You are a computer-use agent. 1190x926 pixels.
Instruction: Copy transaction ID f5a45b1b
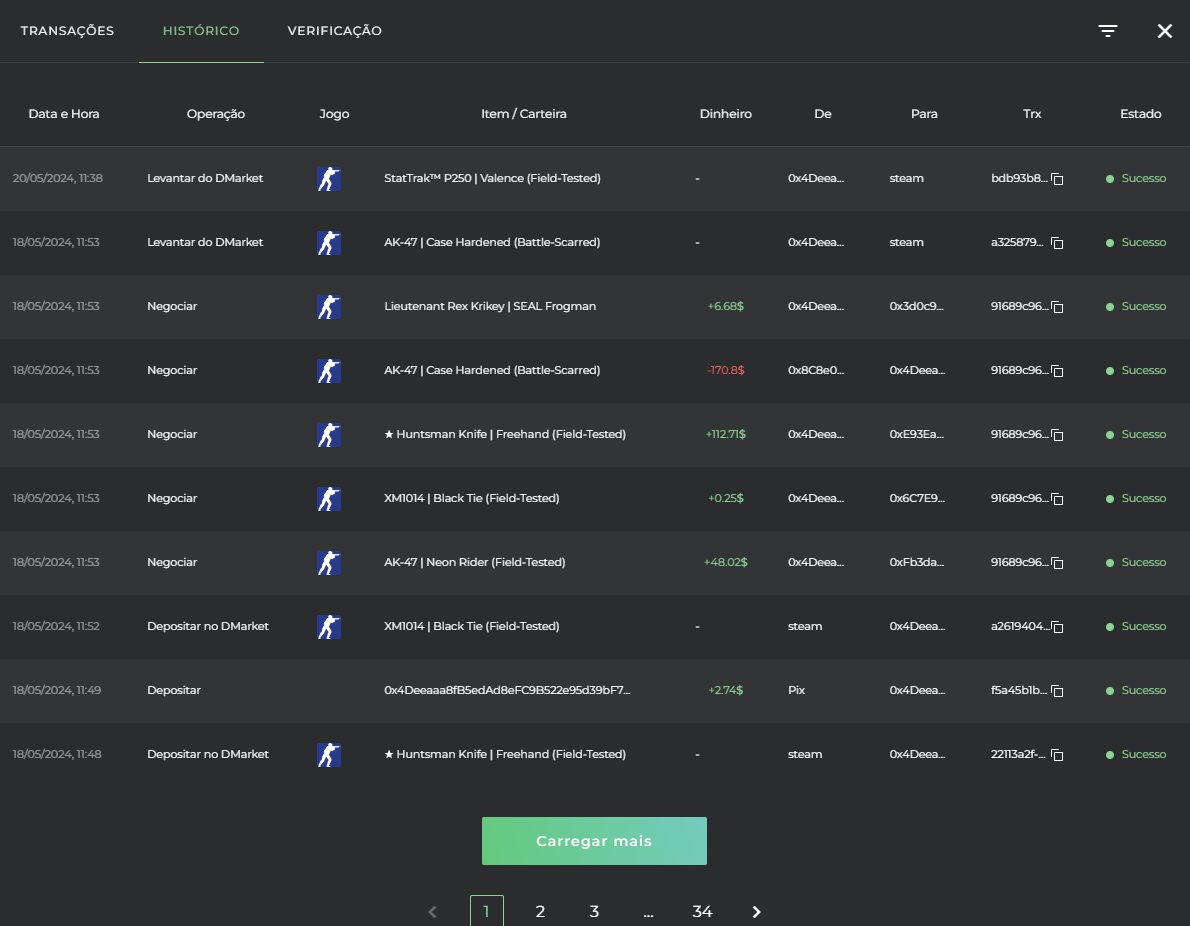(x=1057, y=691)
